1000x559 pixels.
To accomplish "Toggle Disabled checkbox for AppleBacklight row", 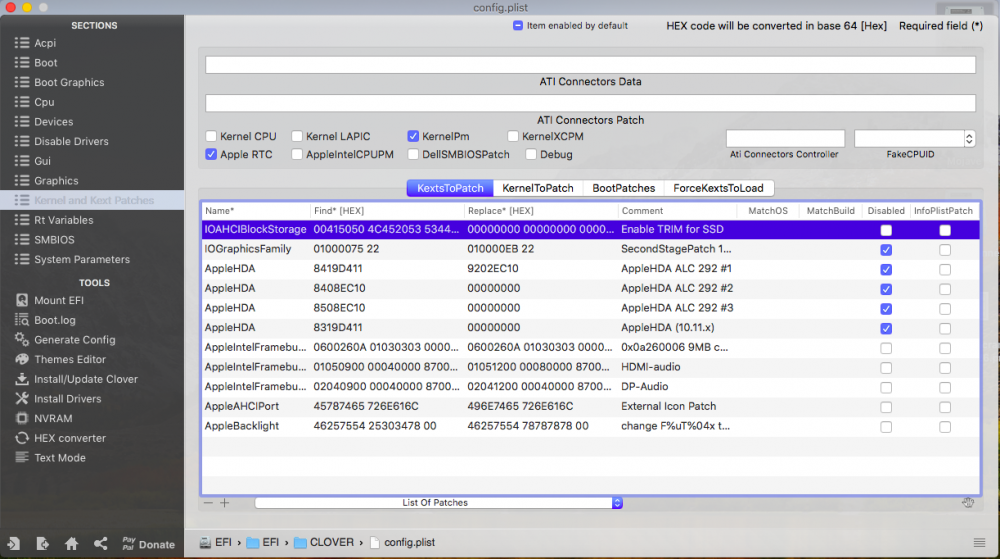I will (x=886, y=426).
